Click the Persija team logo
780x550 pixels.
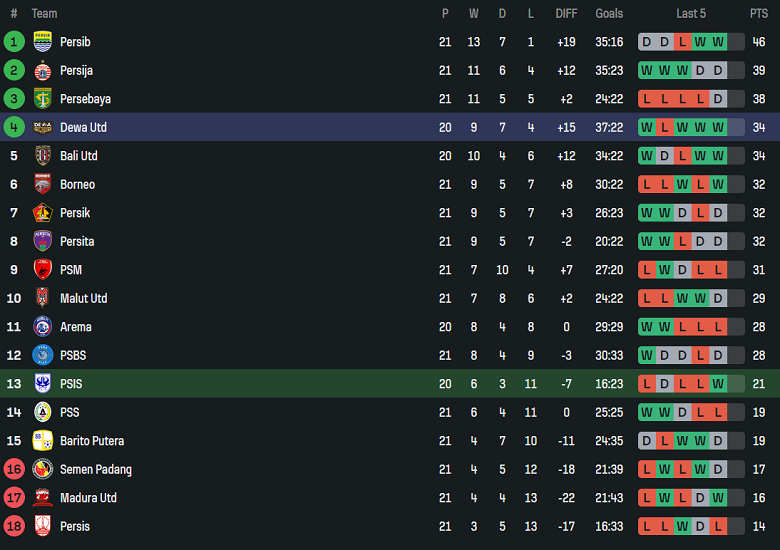(x=43, y=70)
